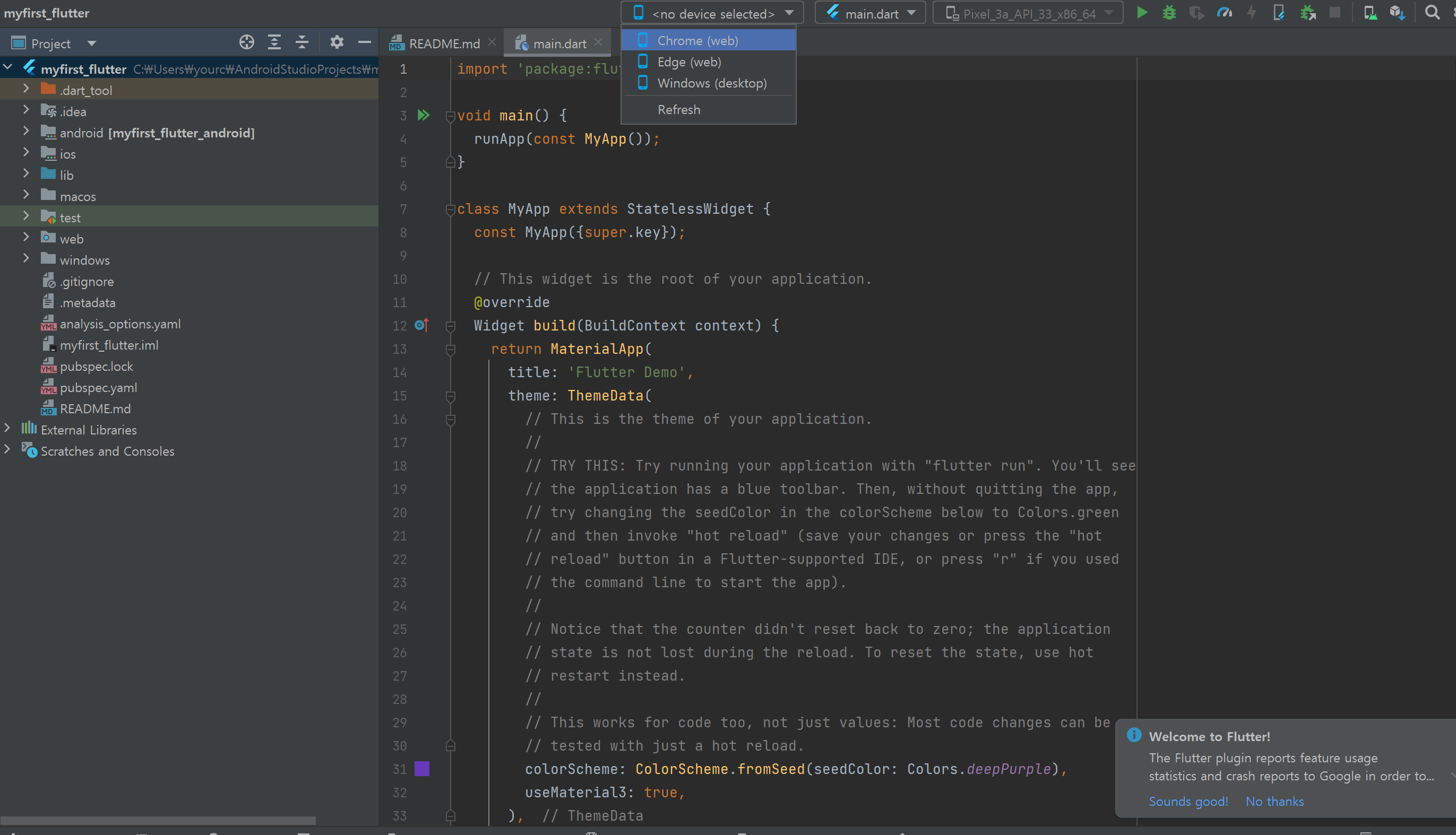Run main.dart with the green play button
Screen dimensions: 1456x835
pyautogui.click(x=1142, y=13)
